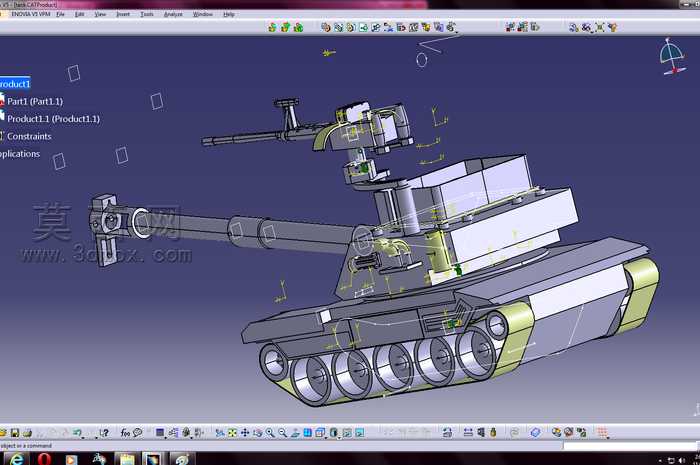
Task: Click the Fly mode icon
Action: click(220, 432)
